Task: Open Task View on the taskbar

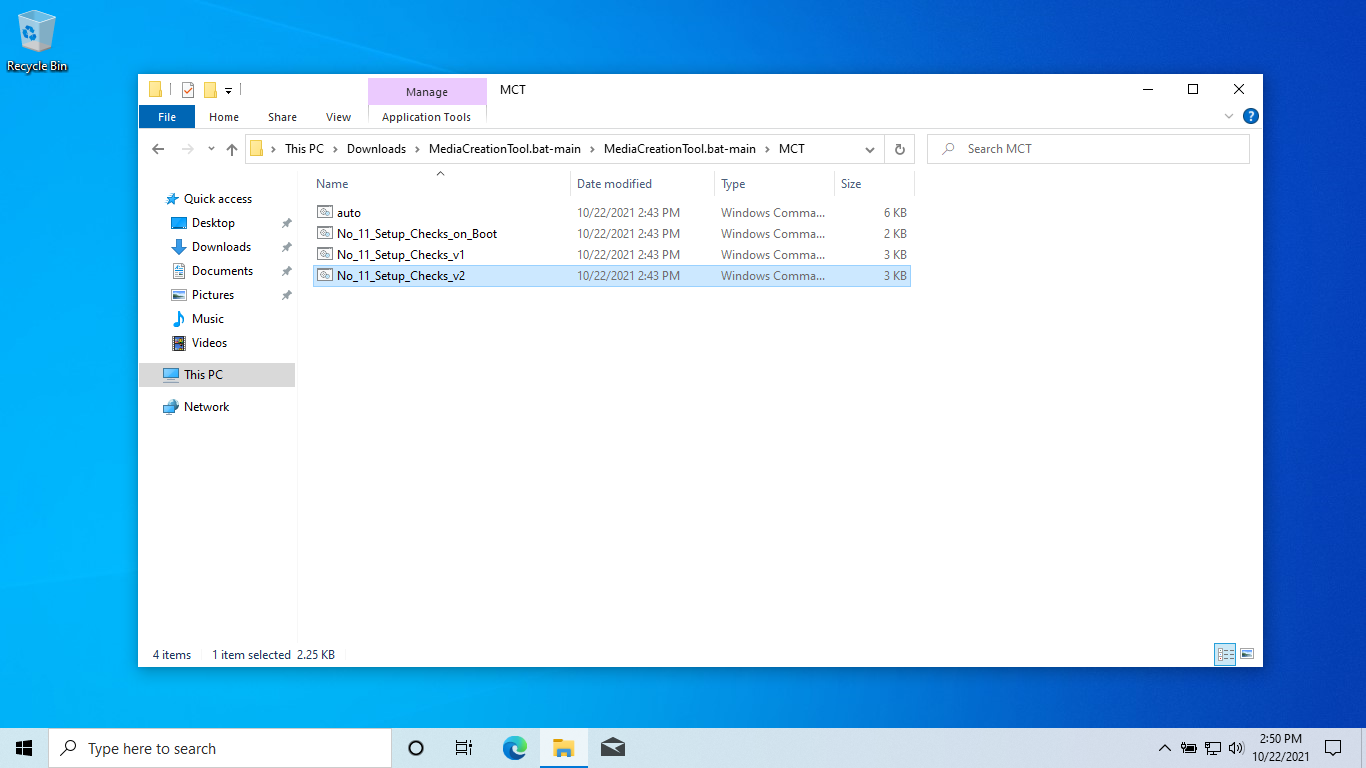Action: pos(464,748)
